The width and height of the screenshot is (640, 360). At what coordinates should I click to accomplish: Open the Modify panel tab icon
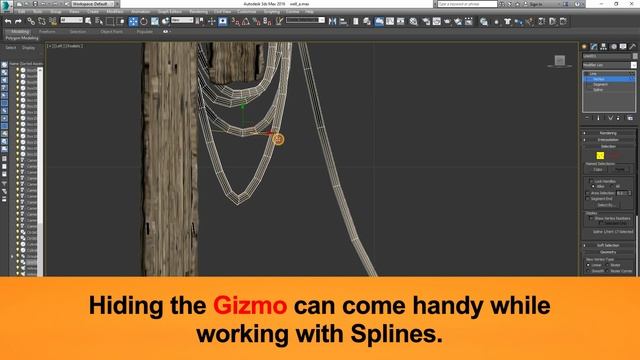pyautogui.click(x=593, y=47)
